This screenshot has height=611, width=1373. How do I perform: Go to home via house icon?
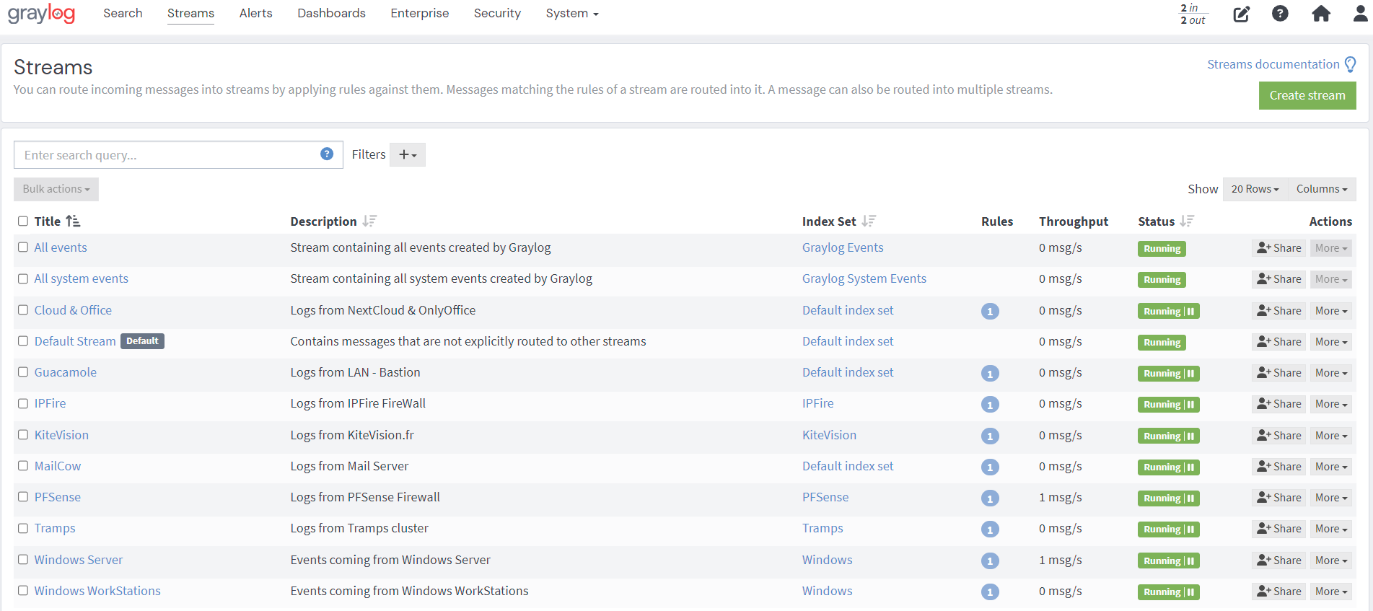pyautogui.click(x=1321, y=14)
